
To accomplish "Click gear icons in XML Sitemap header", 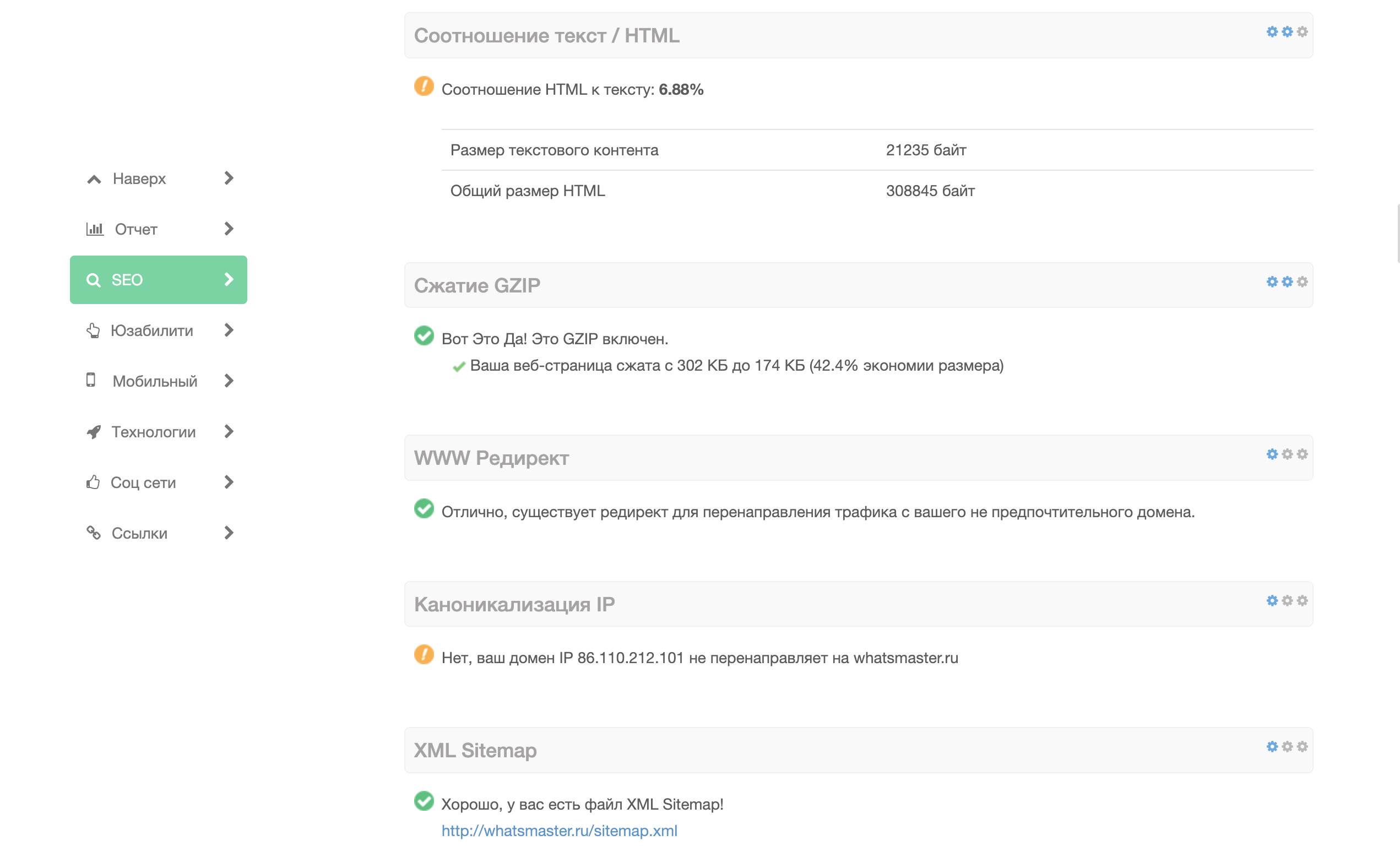I will pos(1287,747).
